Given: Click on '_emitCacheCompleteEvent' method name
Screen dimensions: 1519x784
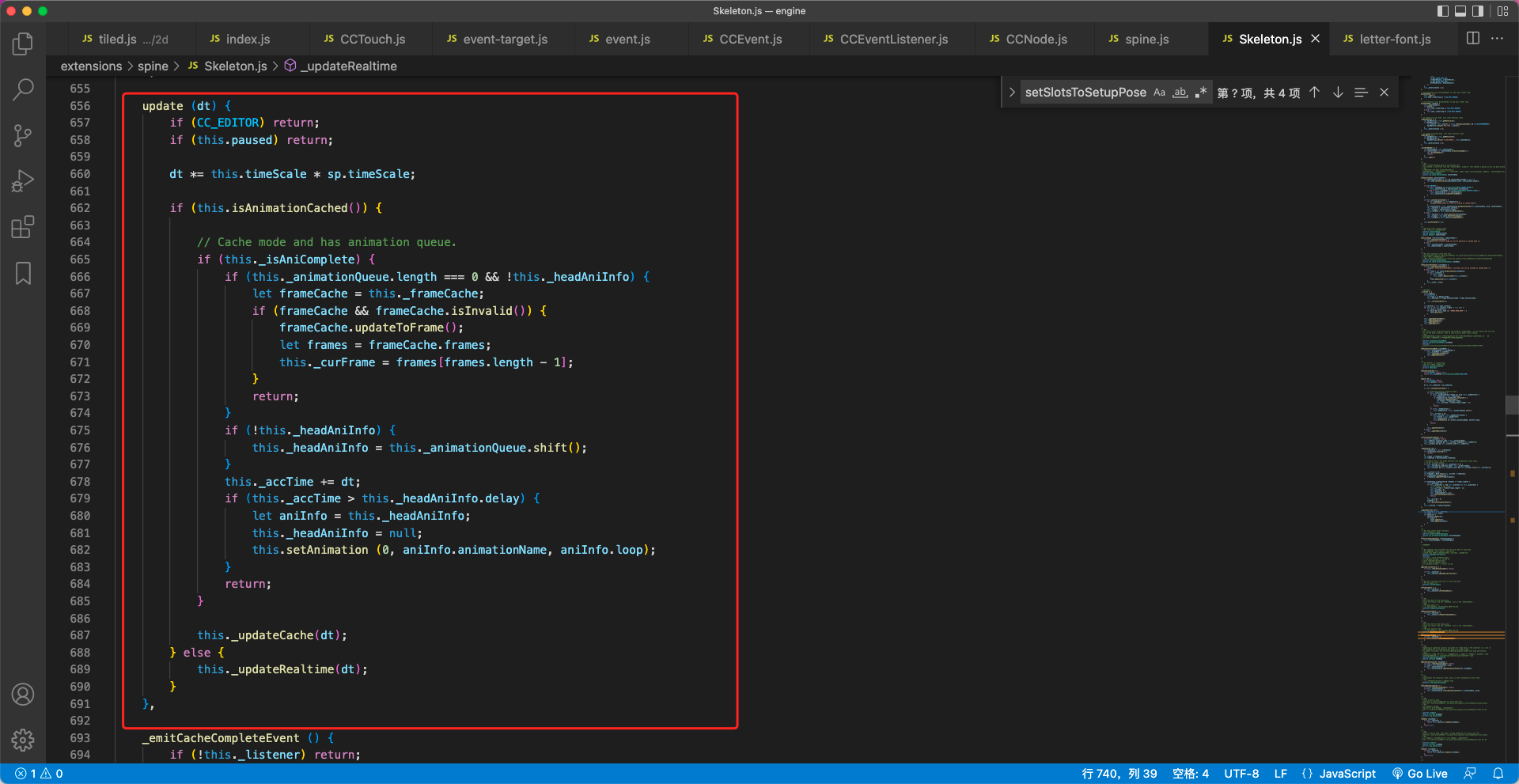Looking at the screenshot, I should pyautogui.click(x=221, y=738).
